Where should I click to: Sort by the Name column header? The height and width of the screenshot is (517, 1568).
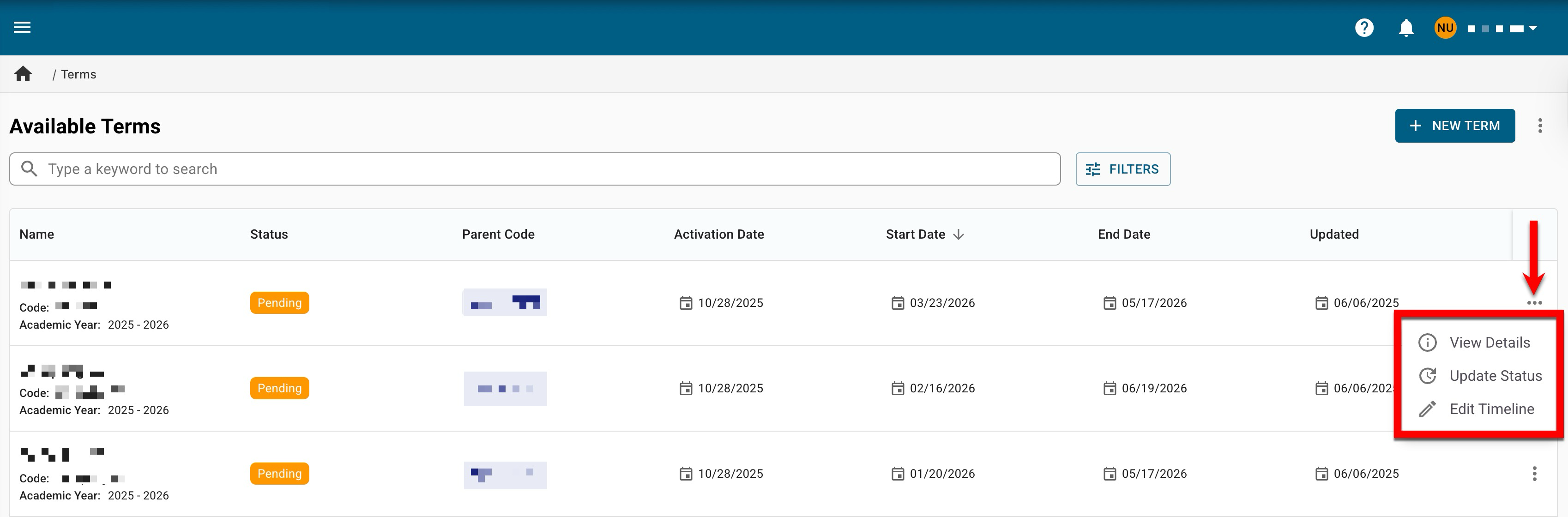click(x=36, y=235)
